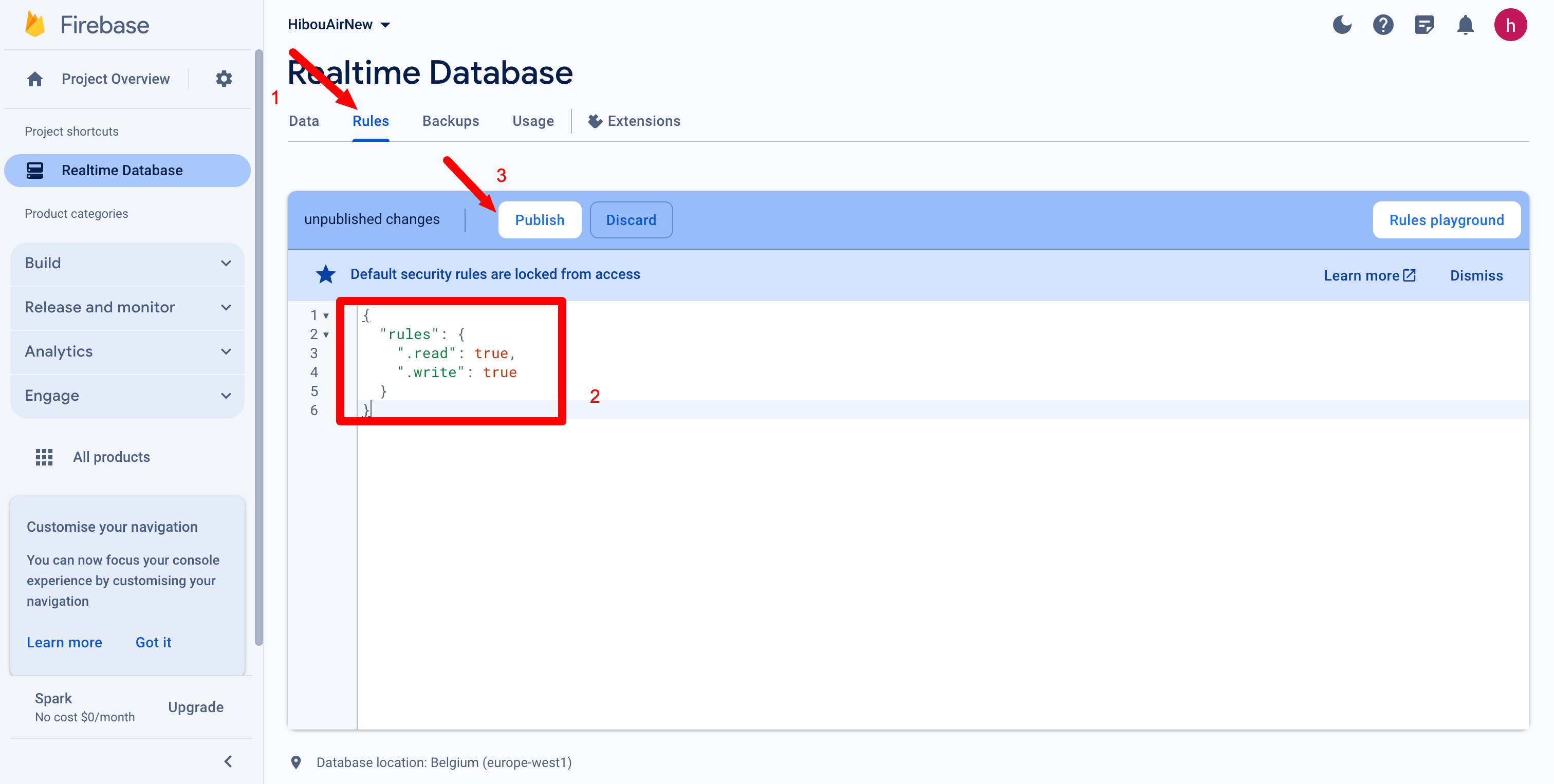Open All products

click(x=111, y=457)
